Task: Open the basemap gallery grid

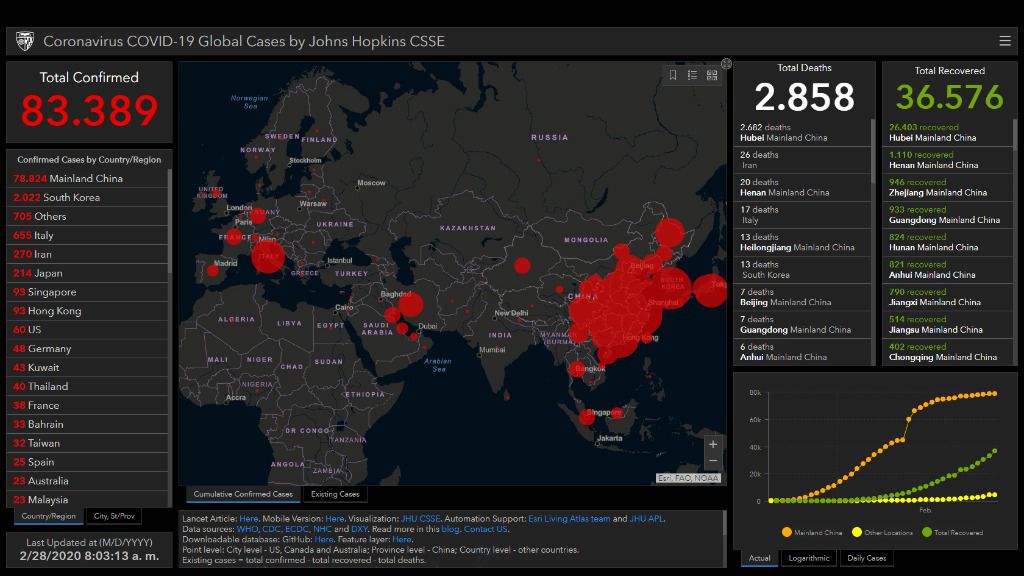Action: [x=712, y=75]
